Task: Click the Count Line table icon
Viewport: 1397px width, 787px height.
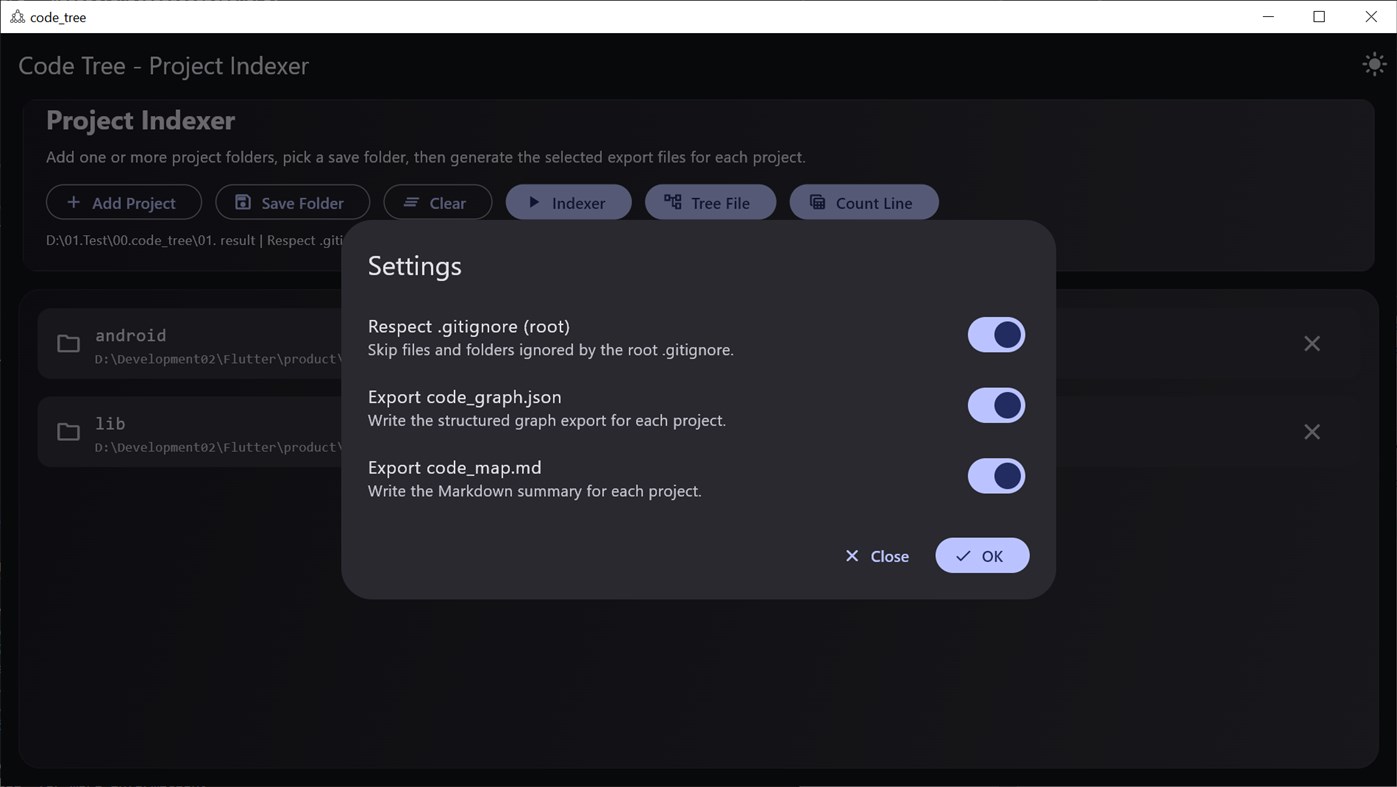Action: point(817,202)
